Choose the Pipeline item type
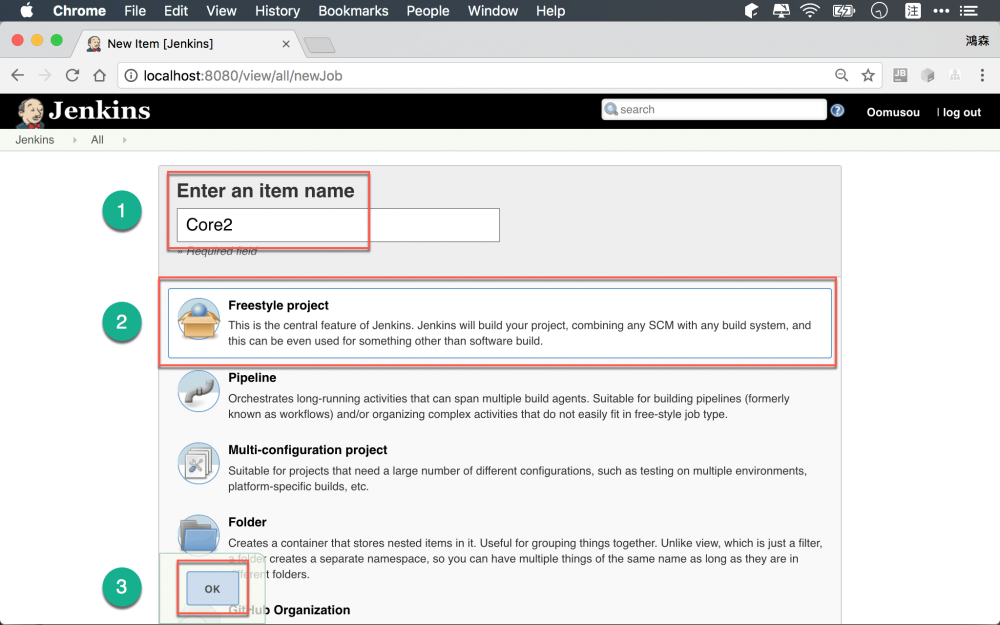1000x625 pixels. click(x=252, y=378)
